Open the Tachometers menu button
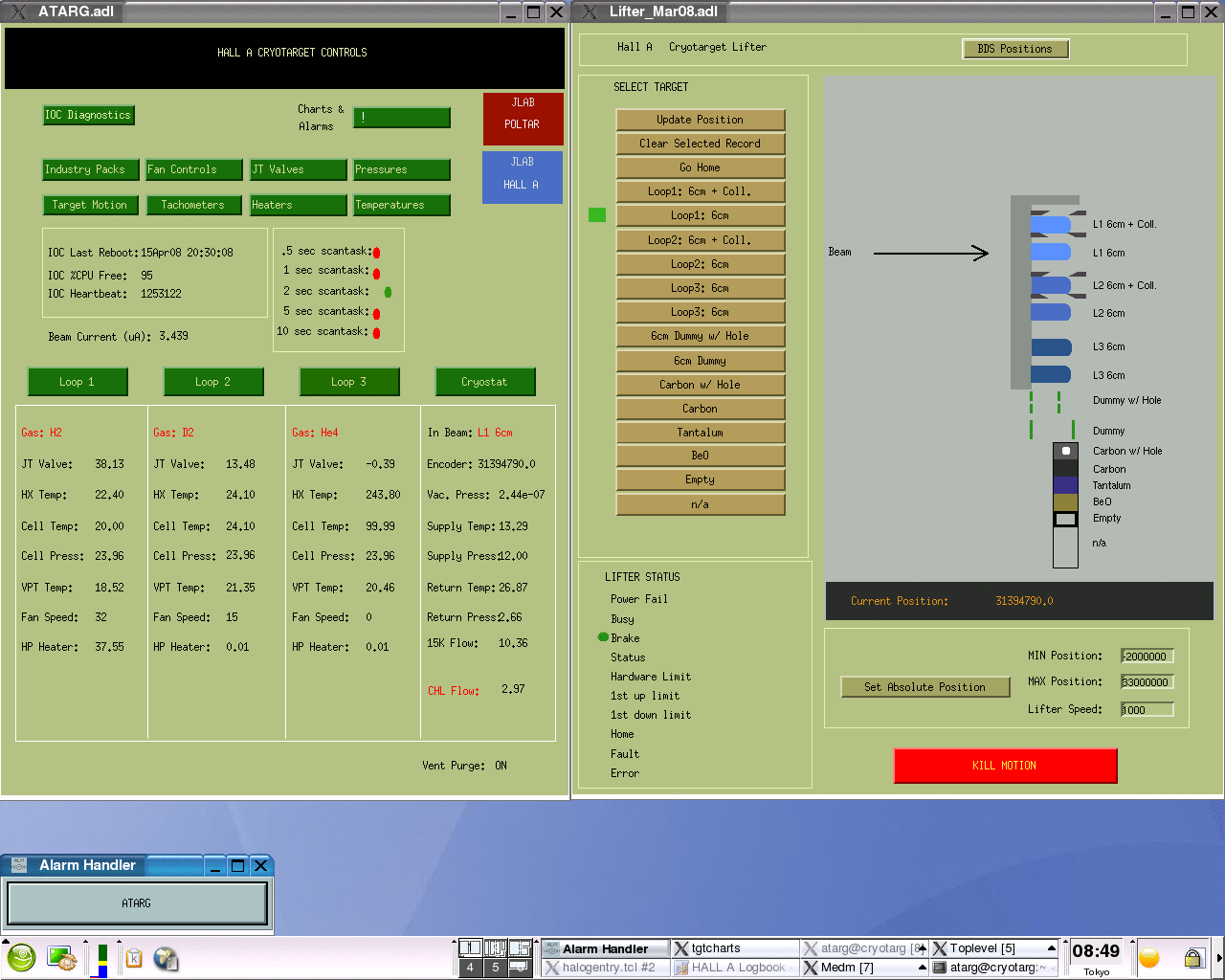The height and width of the screenshot is (980, 1225). click(194, 205)
